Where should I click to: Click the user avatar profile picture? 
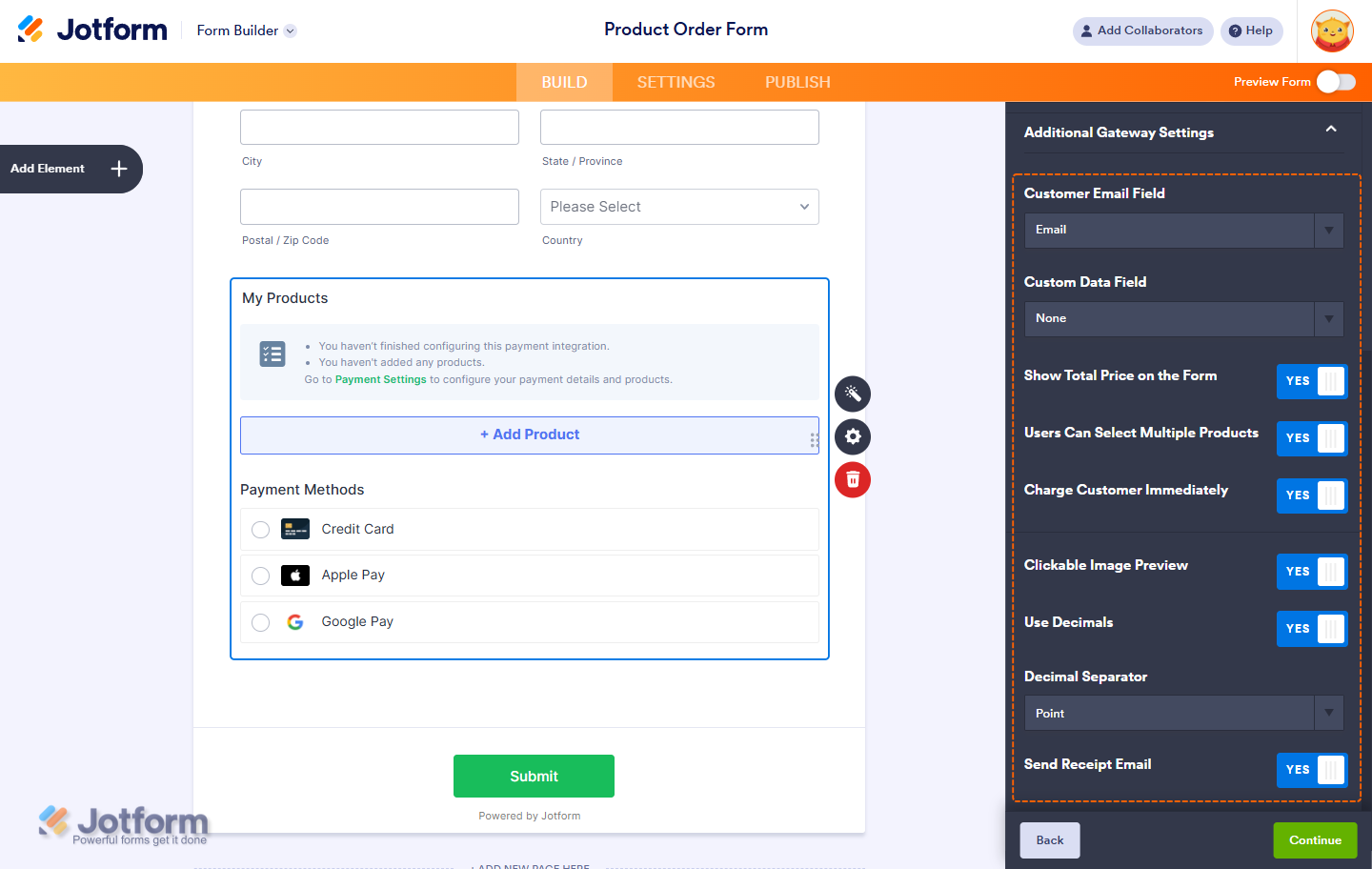tap(1332, 30)
